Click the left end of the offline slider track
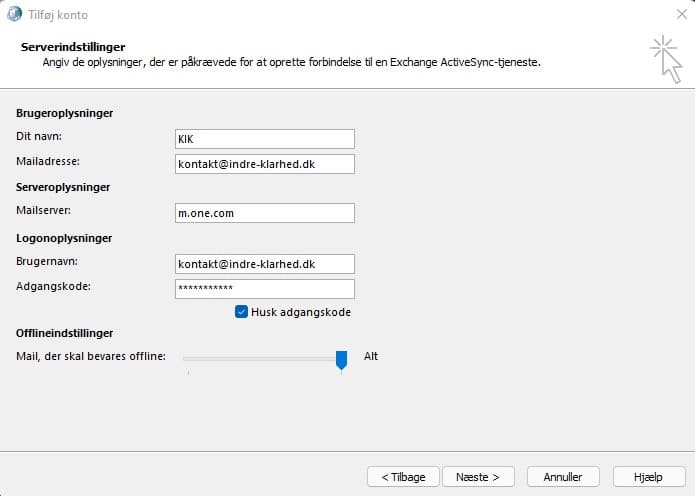Screen dimensions: 695x496 click(x=186, y=357)
